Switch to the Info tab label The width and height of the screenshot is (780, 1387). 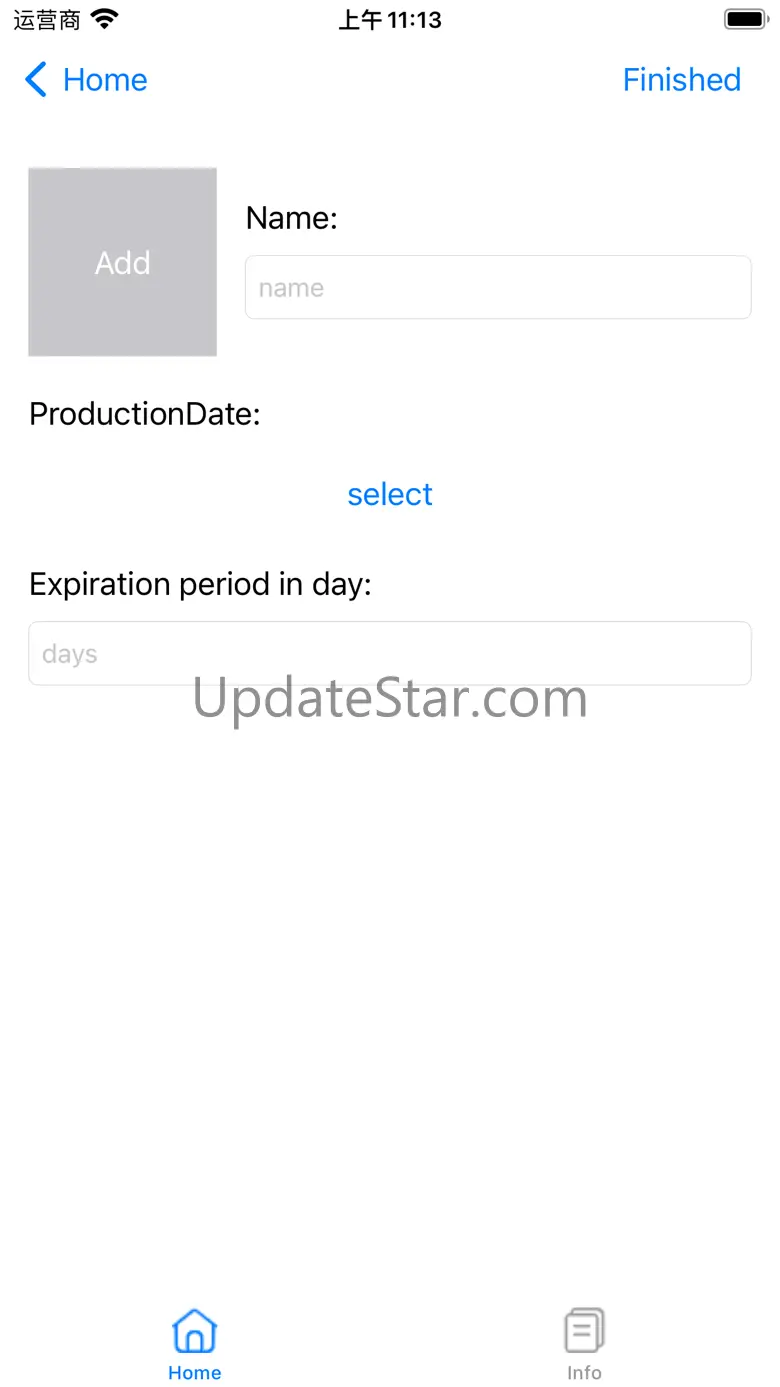[x=584, y=1373]
